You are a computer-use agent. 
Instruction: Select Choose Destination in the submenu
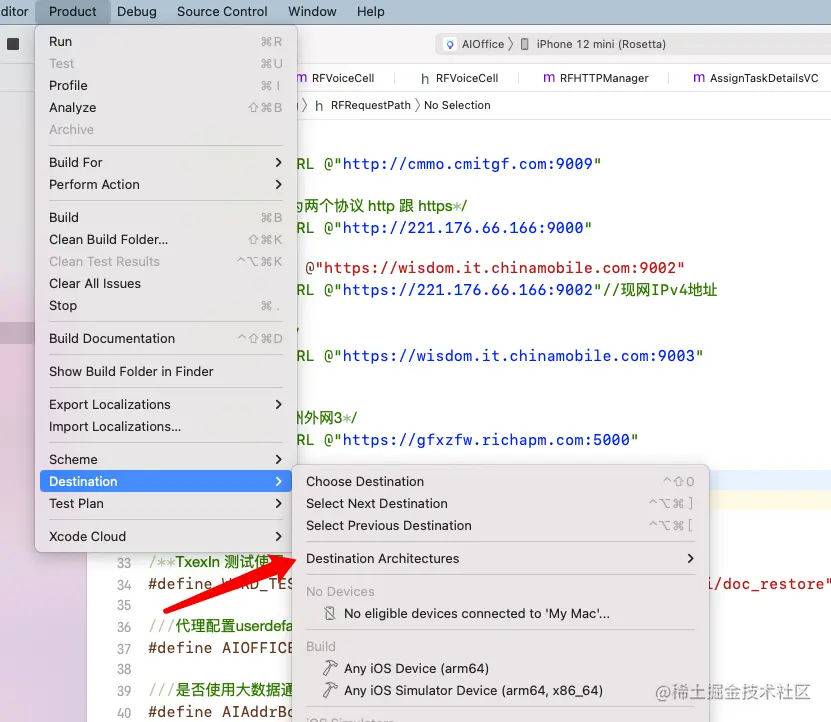click(x=500, y=481)
